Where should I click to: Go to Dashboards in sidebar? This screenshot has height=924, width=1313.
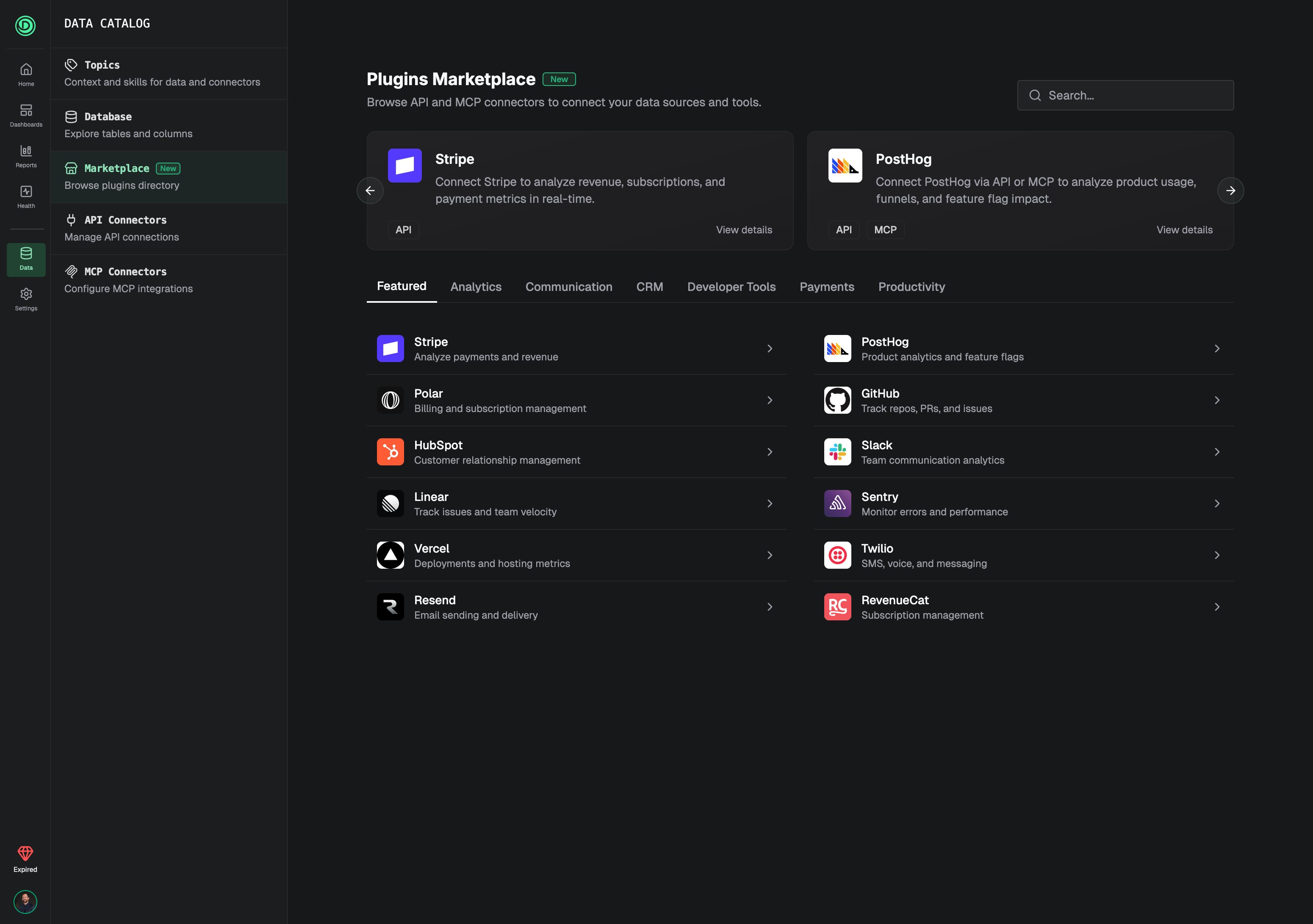pyautogui.click(x=26, y=115)
